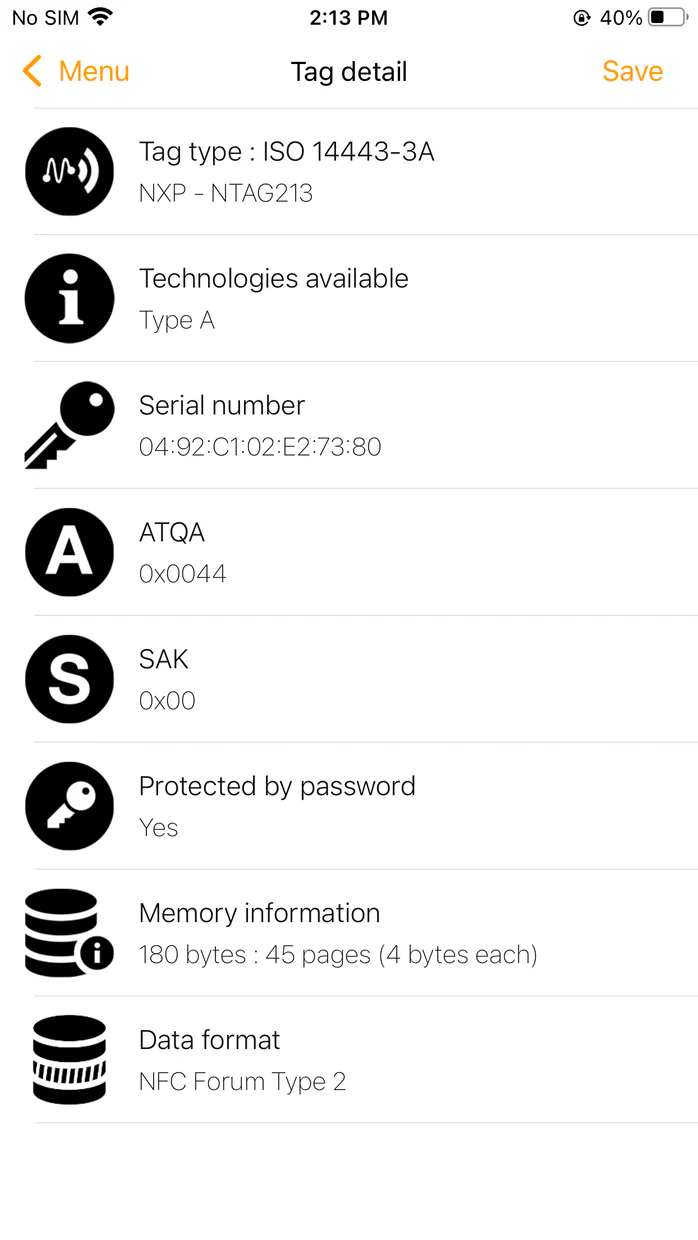Select the Technologies available row text
698x1240 pixels.
273,279
